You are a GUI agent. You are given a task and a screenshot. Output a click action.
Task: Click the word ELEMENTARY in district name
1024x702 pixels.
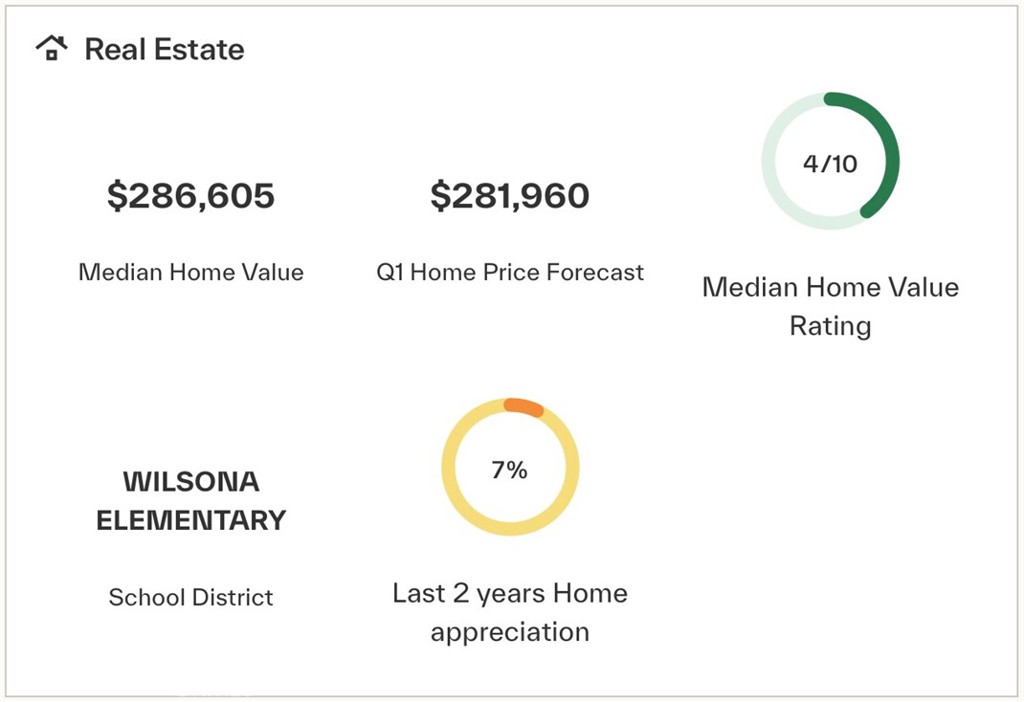(x=191, y=520)
